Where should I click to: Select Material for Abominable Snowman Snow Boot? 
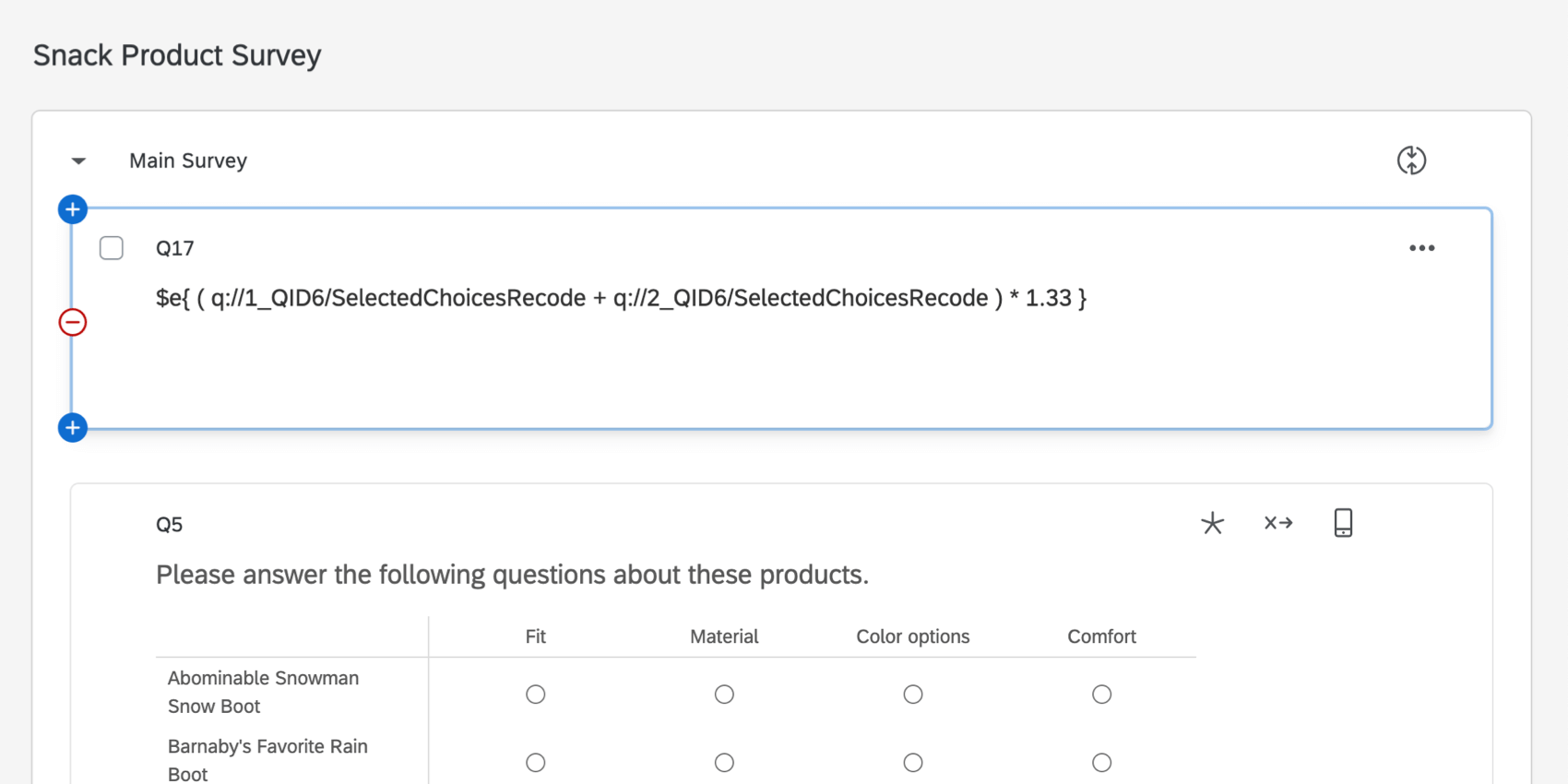point(724,695)
